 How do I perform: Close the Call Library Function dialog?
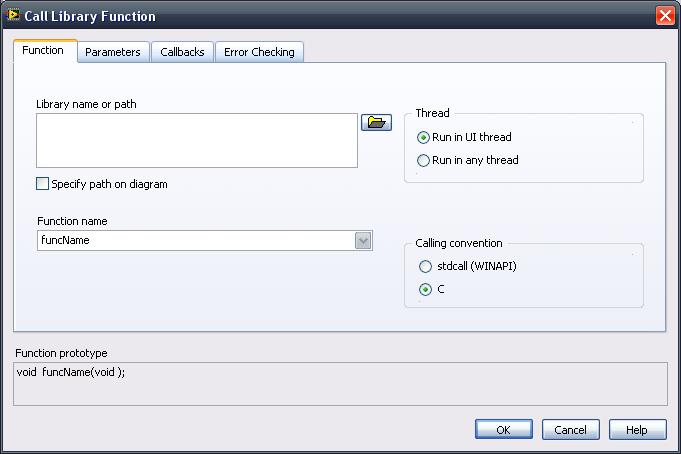pyautogui.click(x=665, y=16)
